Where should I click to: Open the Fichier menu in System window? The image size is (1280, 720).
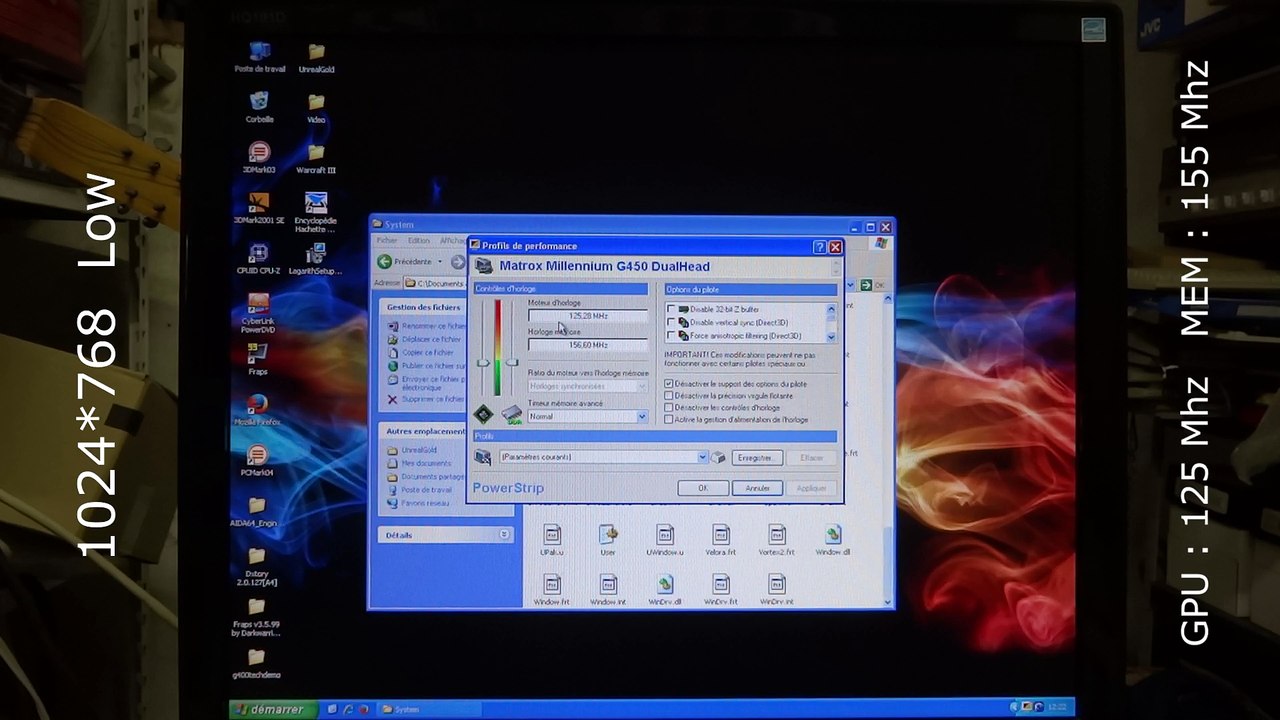click(387, 241)
